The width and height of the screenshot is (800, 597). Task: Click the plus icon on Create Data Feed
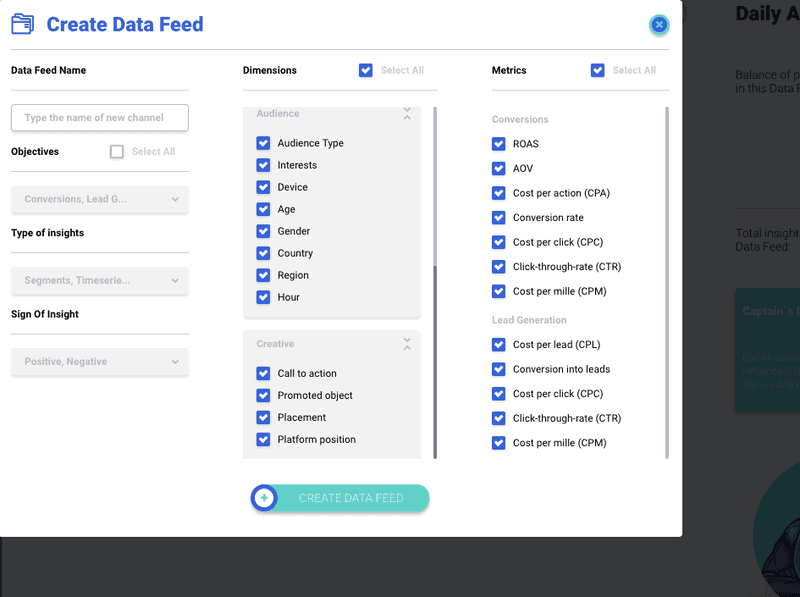click(x=264, y=498)
